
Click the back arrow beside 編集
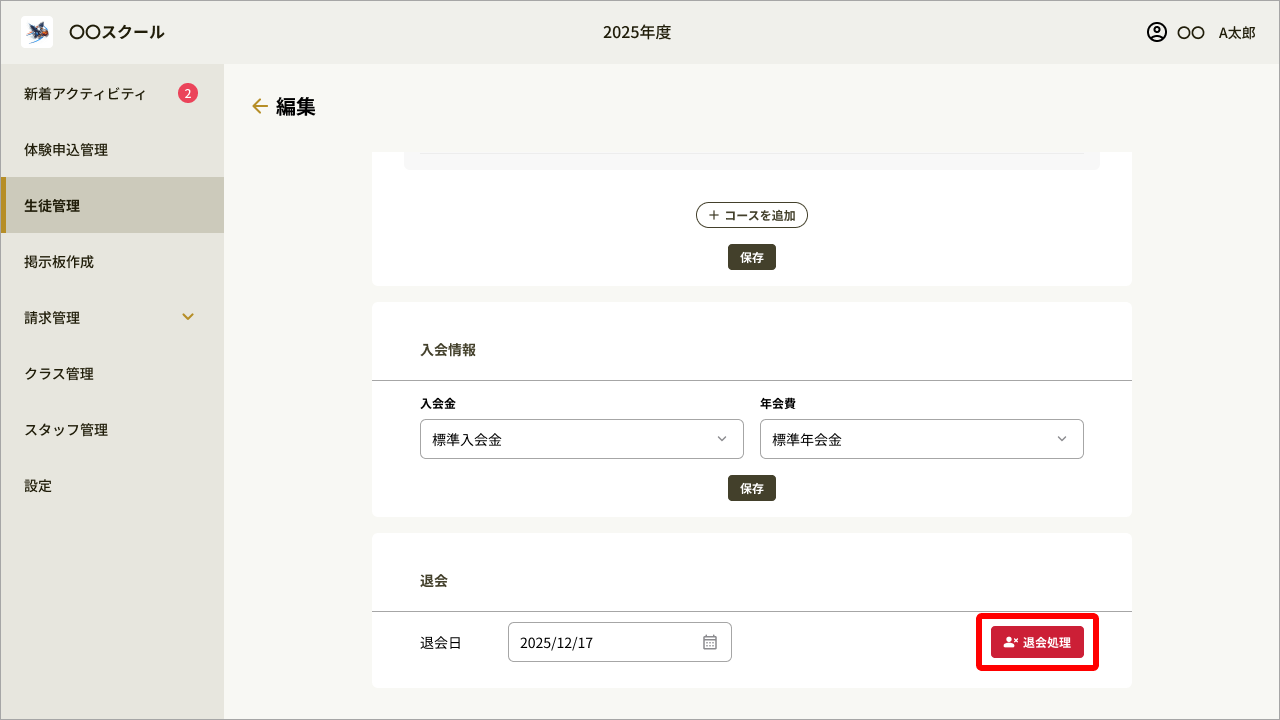point(260,106)
